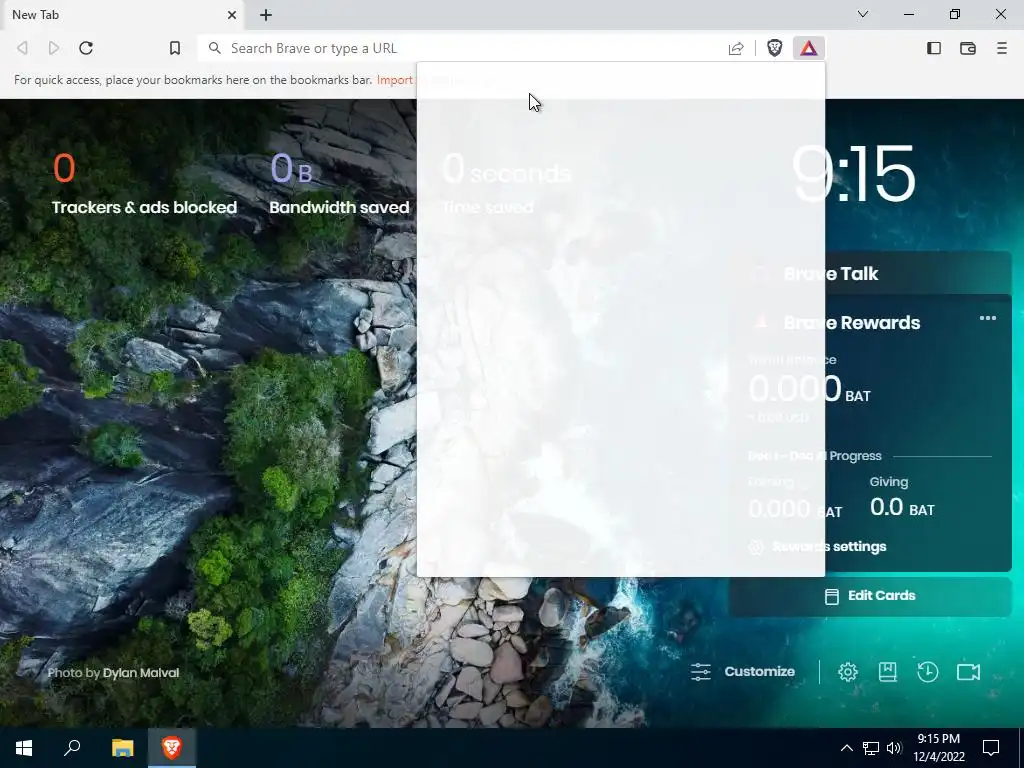Click Brave browser icon in taskbar
1024x768 pixels.
(x=172, y=748)
